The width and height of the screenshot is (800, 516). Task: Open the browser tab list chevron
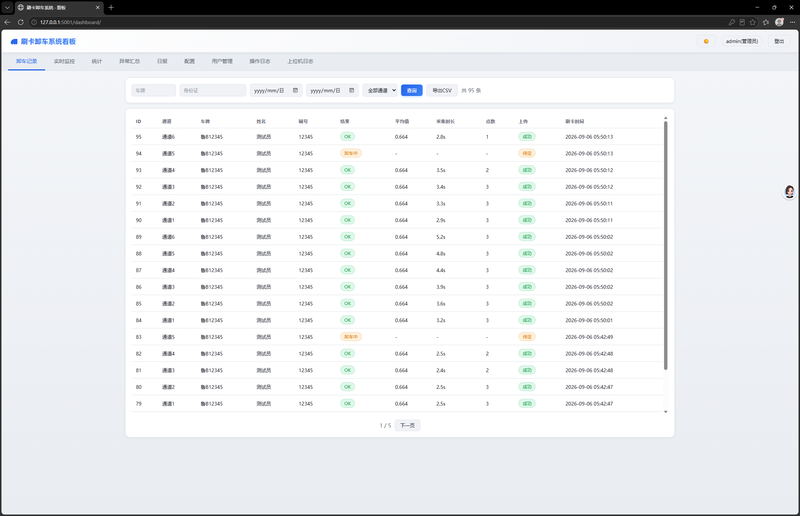pos(7,8)
